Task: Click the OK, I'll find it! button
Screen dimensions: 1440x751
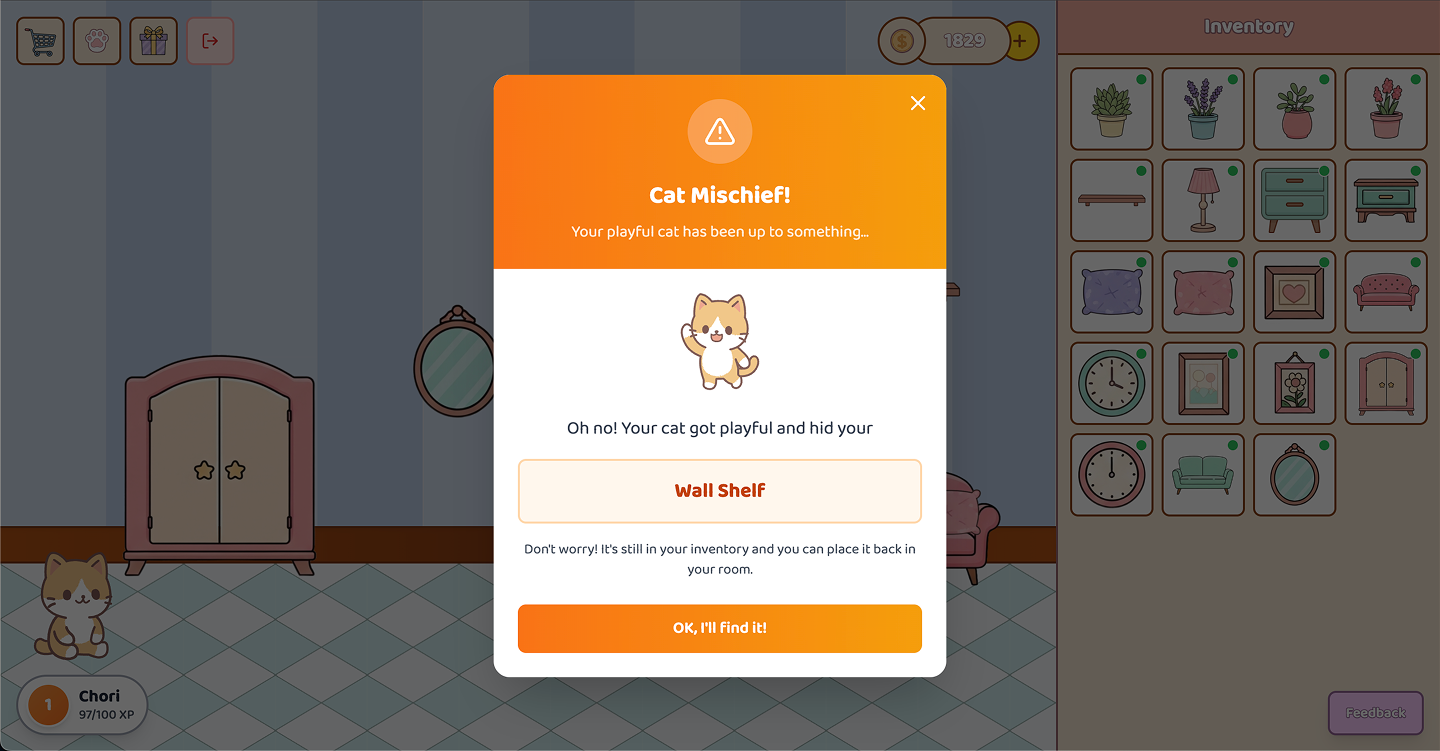Action: click(720, 628)
